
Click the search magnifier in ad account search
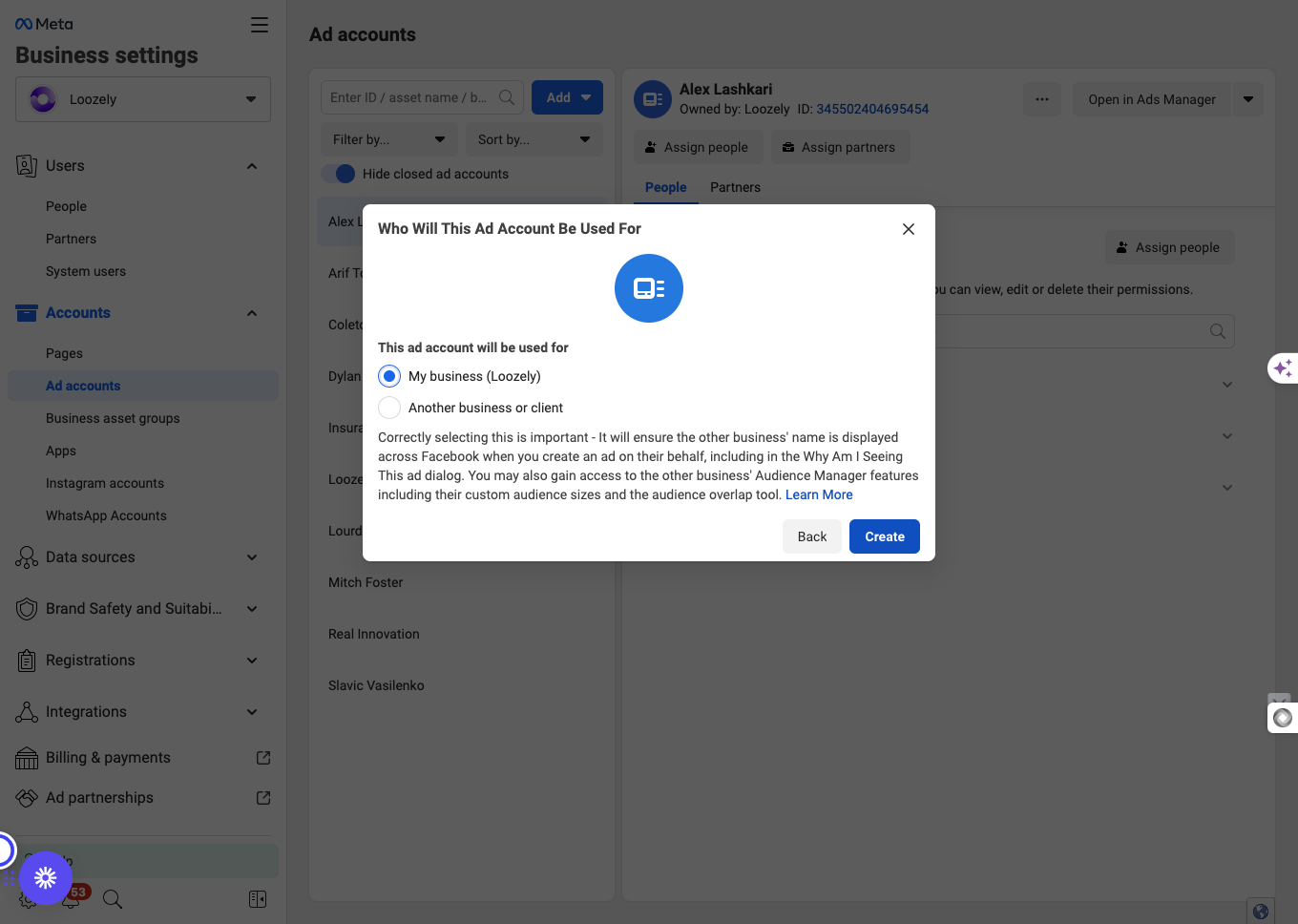point(507,97)
